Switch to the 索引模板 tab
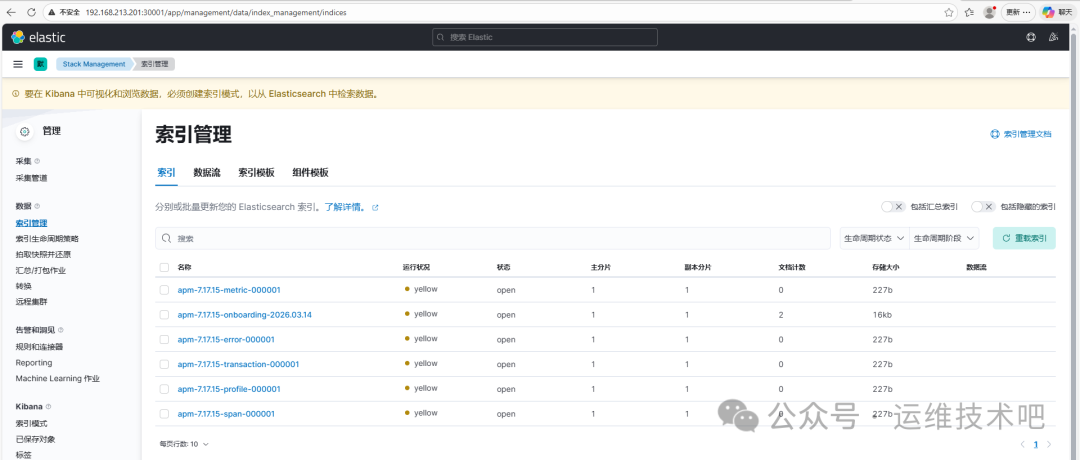The width and height of the screenshot is (1080, 460). [256, 173]
